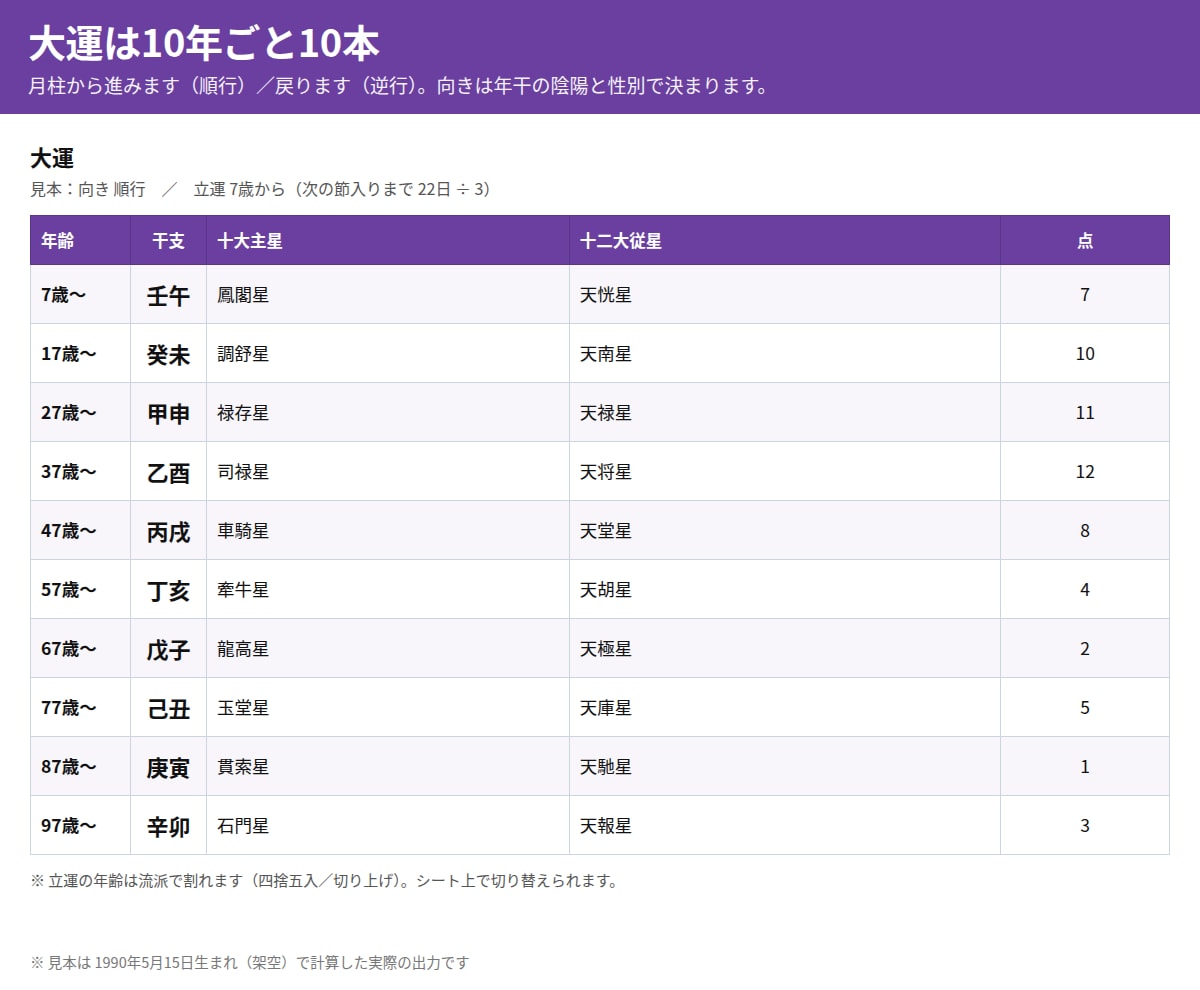The width and height of the screenshot is (1200, 990).
Task: Click the 7歳〜 age cell
Action: [80, 295]
